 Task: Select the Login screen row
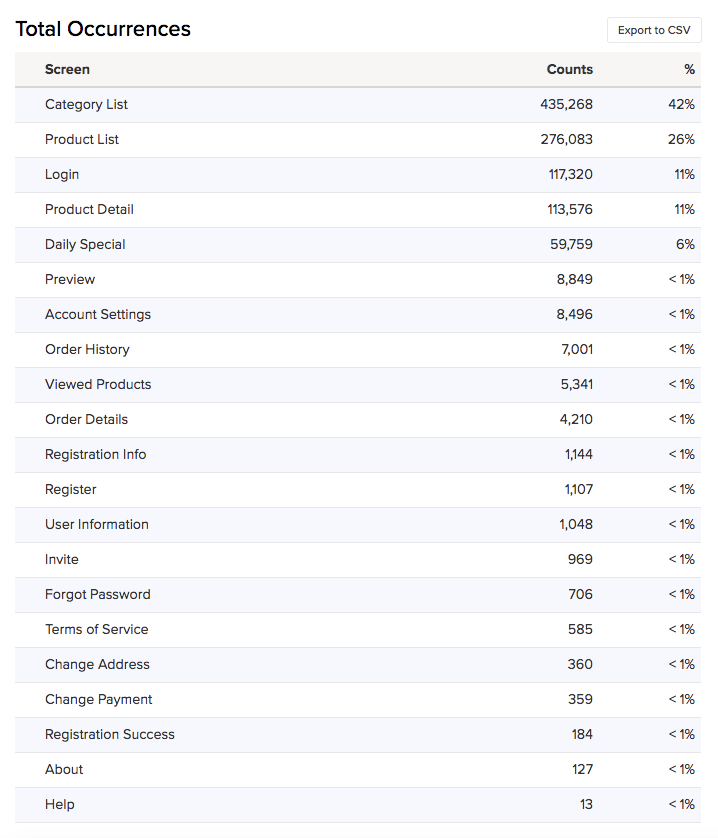(62, 174)
